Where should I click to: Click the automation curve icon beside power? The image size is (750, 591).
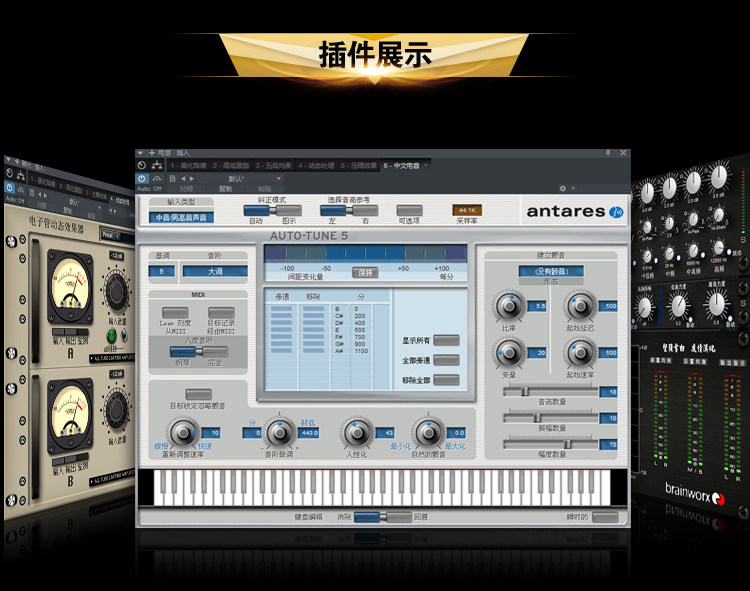click(x=157, y=178)
